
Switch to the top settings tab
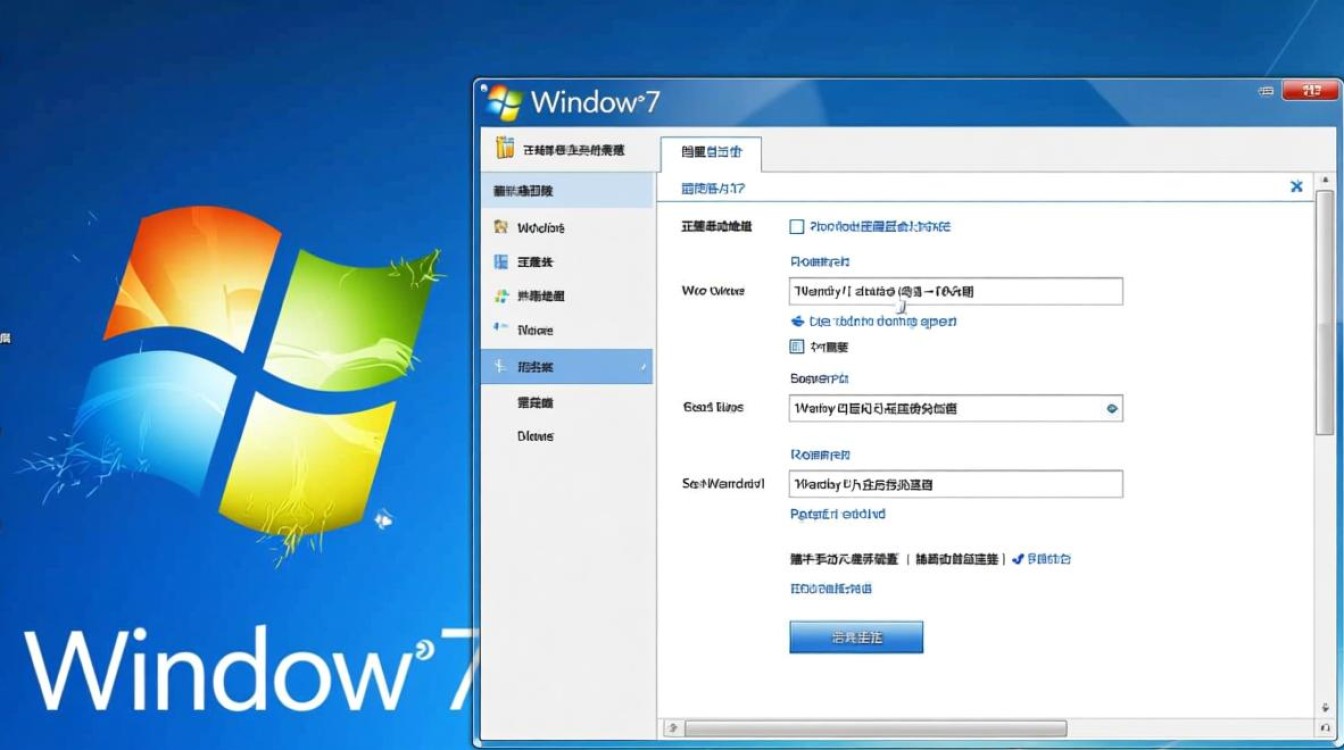pyautogui.click(x=710, y=154)
